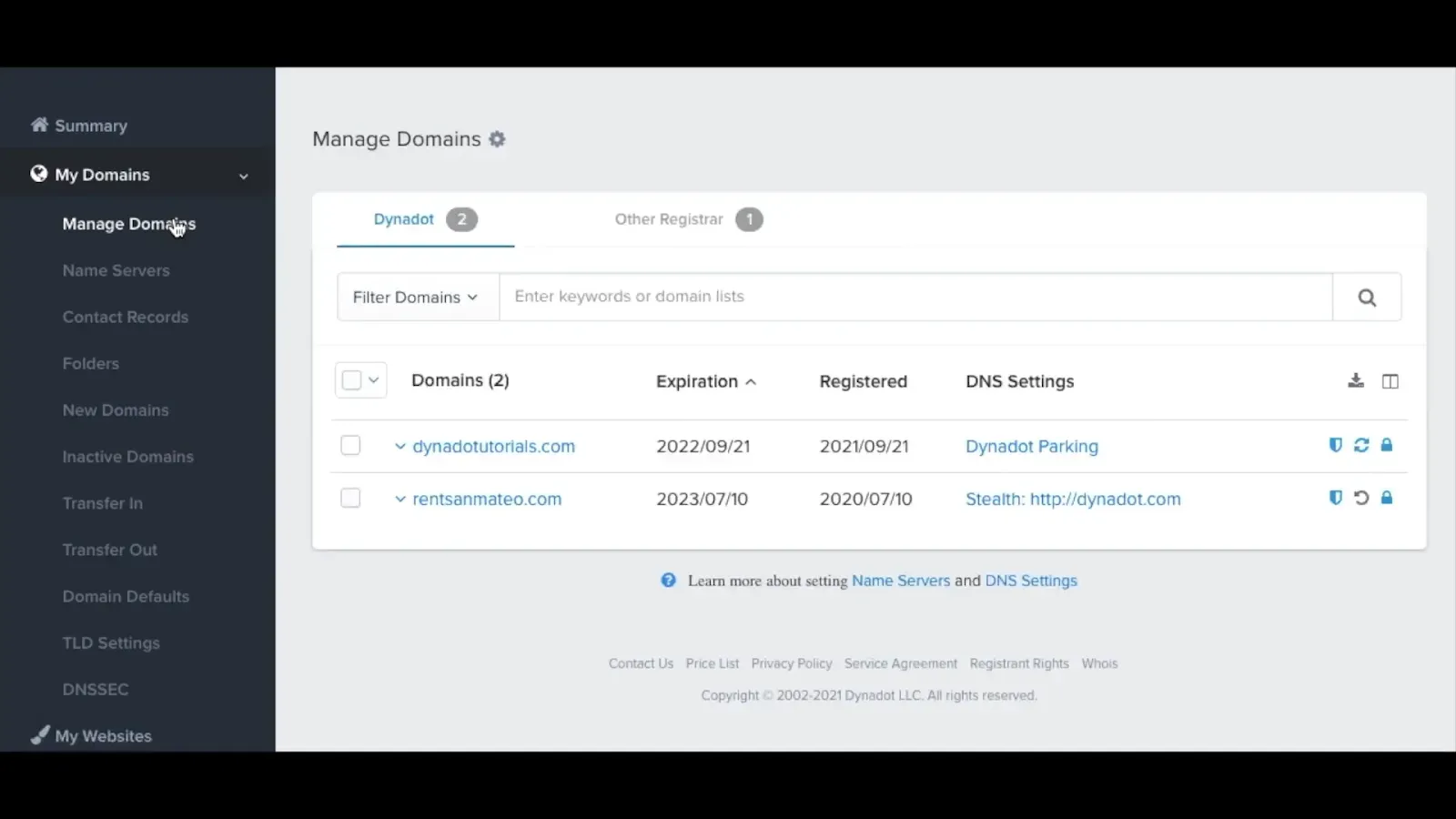Open the Privacy Policy footer link
The height and width of the screenshot is (819, 1456).
[x=792, y=663]
